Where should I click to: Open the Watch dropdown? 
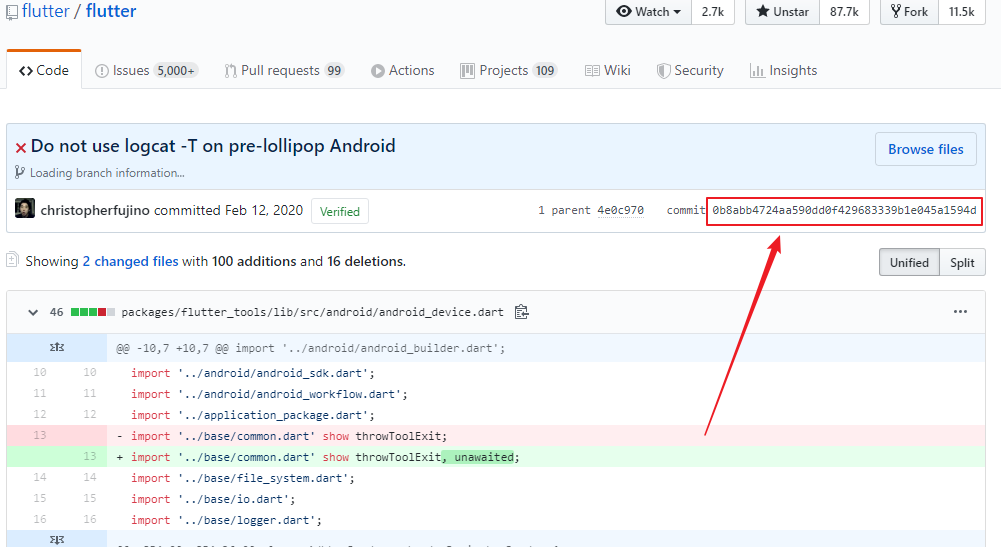[x=650, y=12]
